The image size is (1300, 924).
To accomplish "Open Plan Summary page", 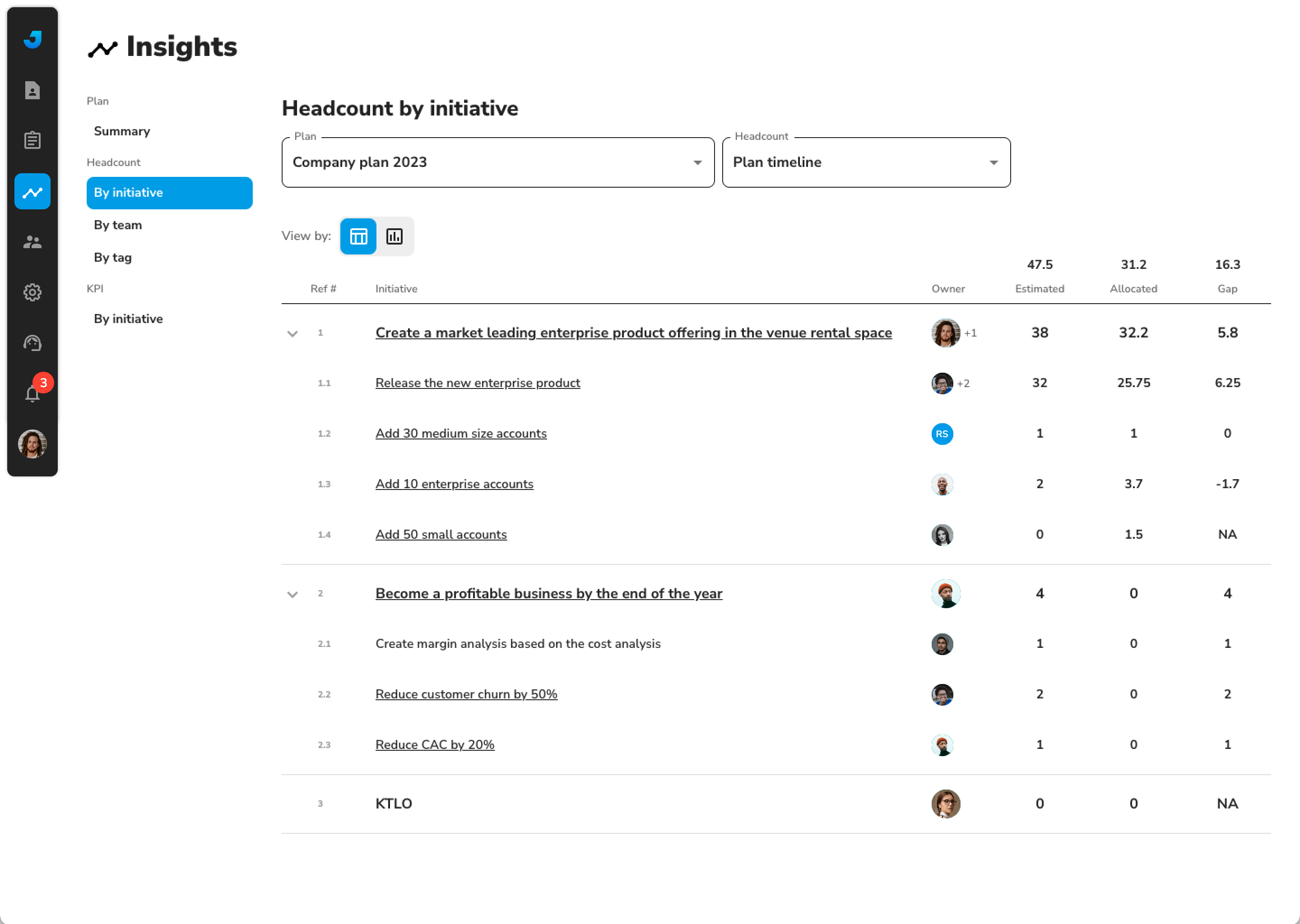I will [122, 131].
